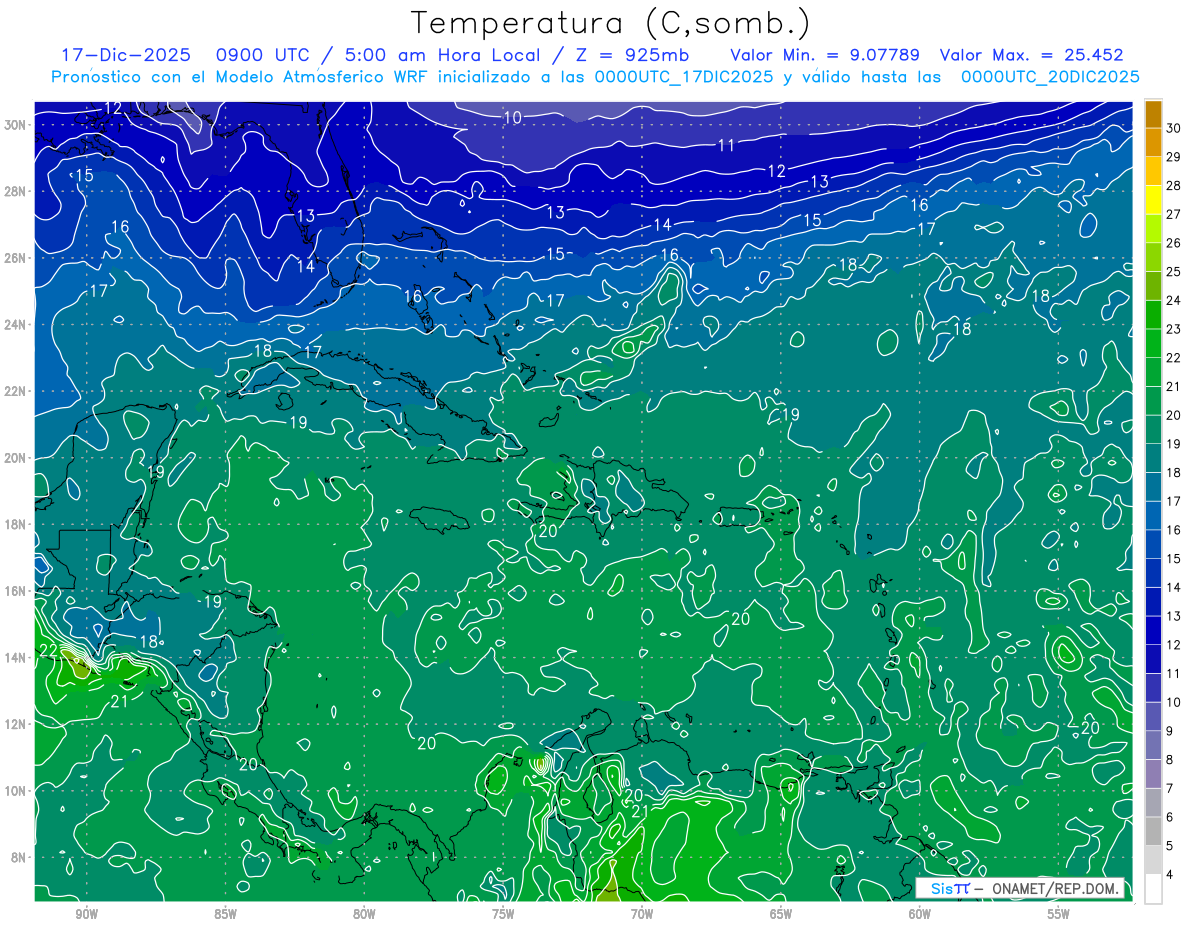The width and height of the screenshot is (1200, 927).
Task: Click purple color bar segment between 8 and 9
Action: point(1153,746)
